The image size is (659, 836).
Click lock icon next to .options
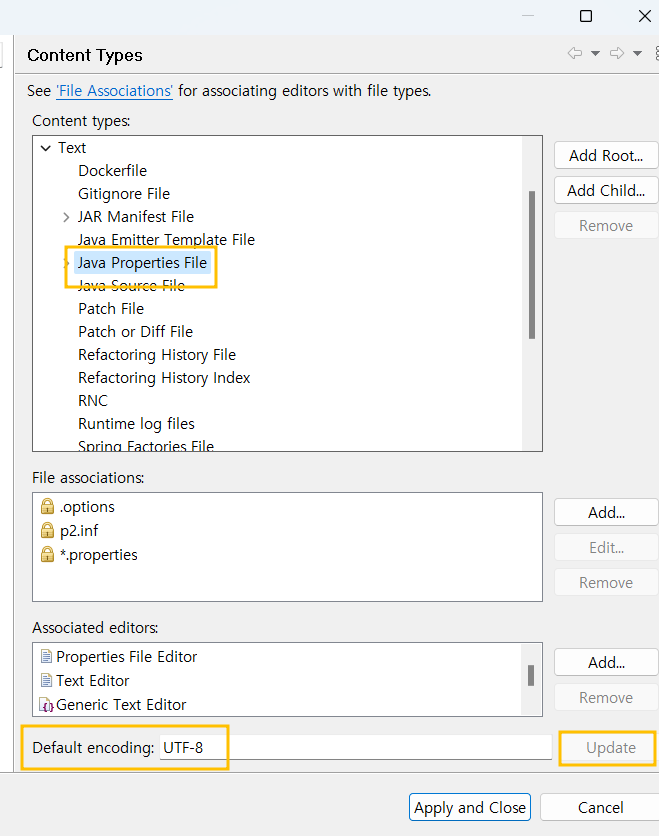(47, 506)
